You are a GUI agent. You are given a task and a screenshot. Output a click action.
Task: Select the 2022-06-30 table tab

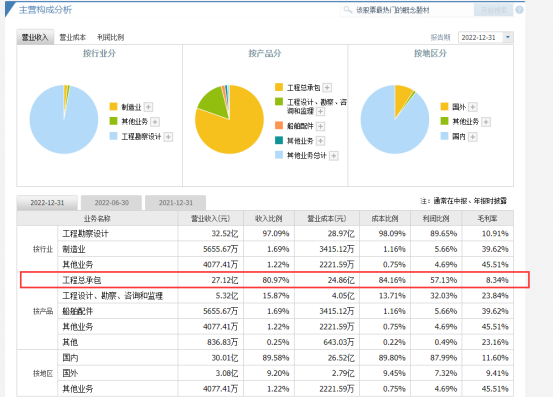pos(112,203)
